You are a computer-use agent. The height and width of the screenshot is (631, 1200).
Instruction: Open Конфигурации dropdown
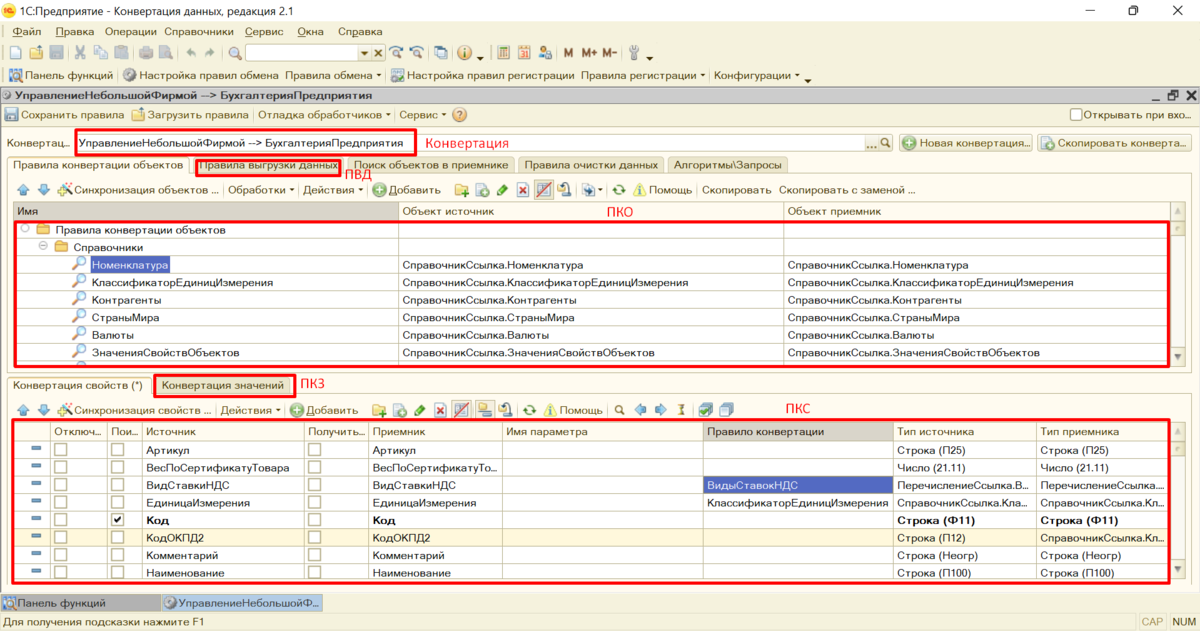(756, 75)
